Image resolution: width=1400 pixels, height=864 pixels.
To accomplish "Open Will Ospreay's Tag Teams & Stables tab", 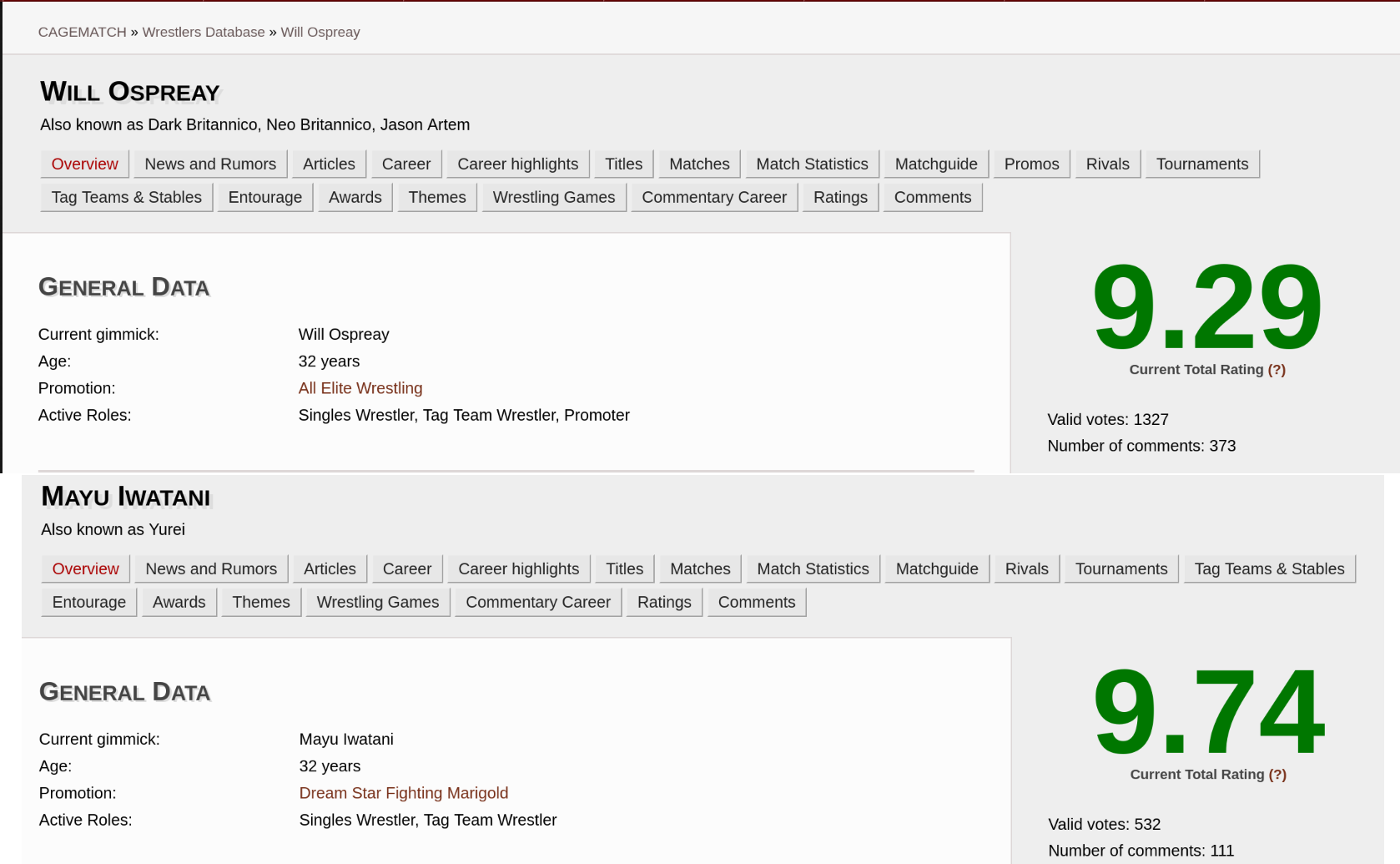I will 127,197.
